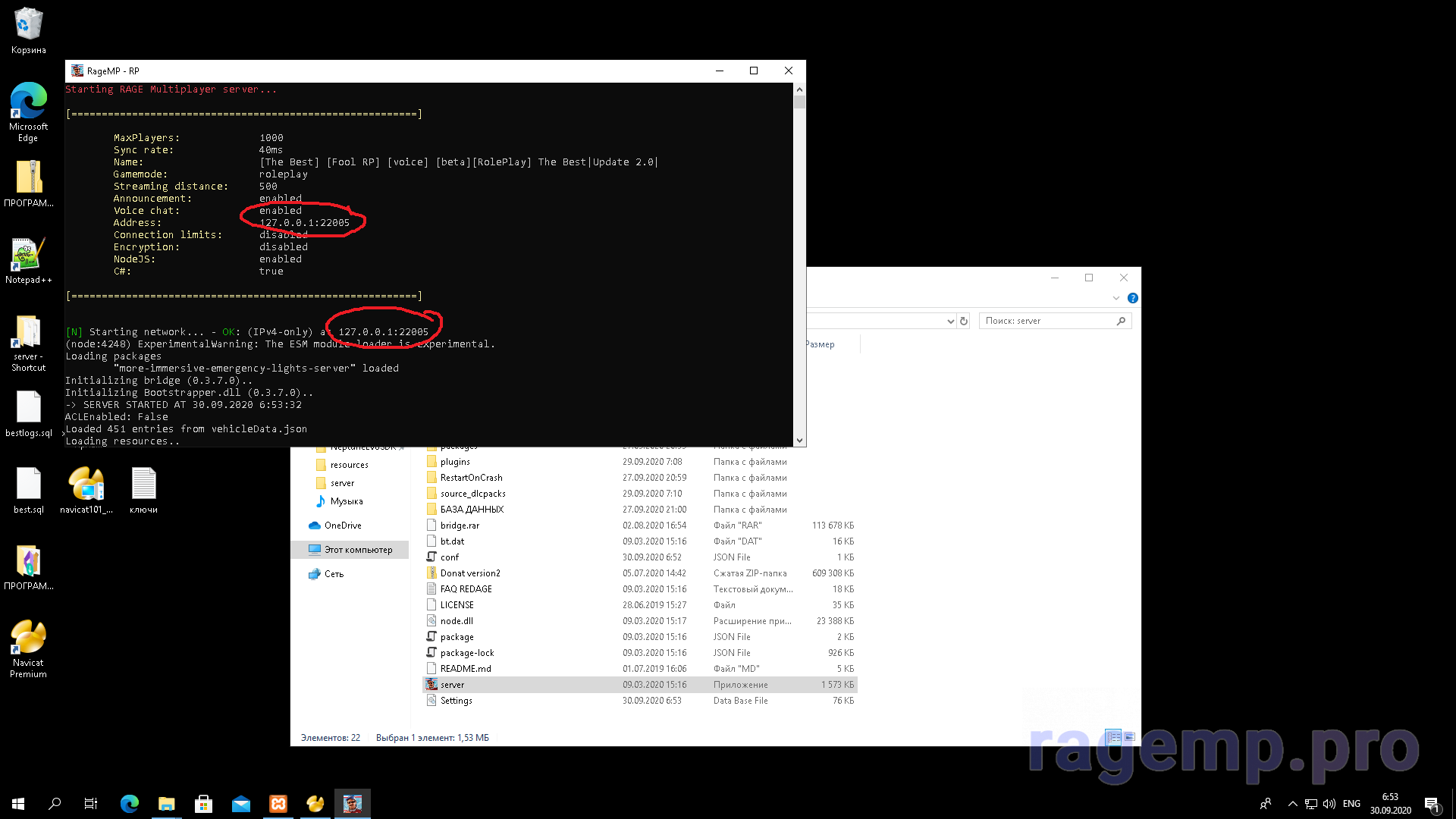
Task: Select the LICENSE file row
Action: point(640,605)
